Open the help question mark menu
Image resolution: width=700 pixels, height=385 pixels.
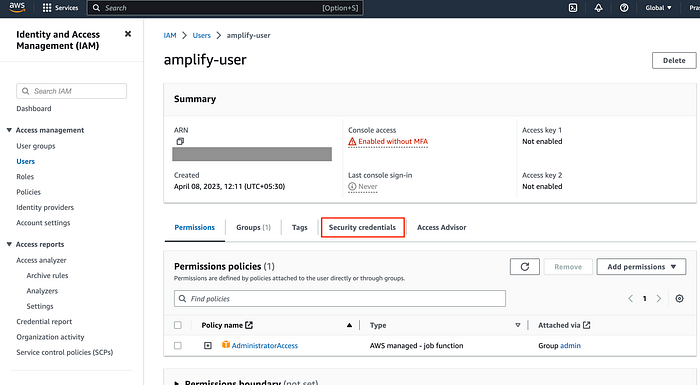[x=624, y=8]
